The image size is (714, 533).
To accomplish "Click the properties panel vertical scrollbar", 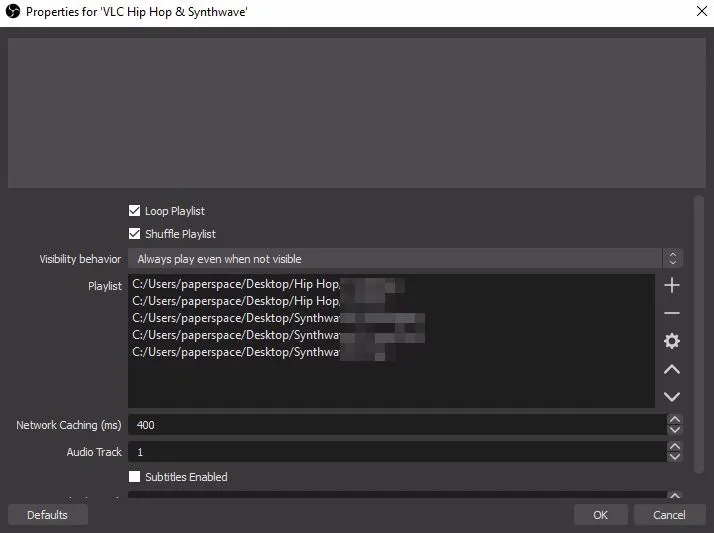I will tap(699, 335).
